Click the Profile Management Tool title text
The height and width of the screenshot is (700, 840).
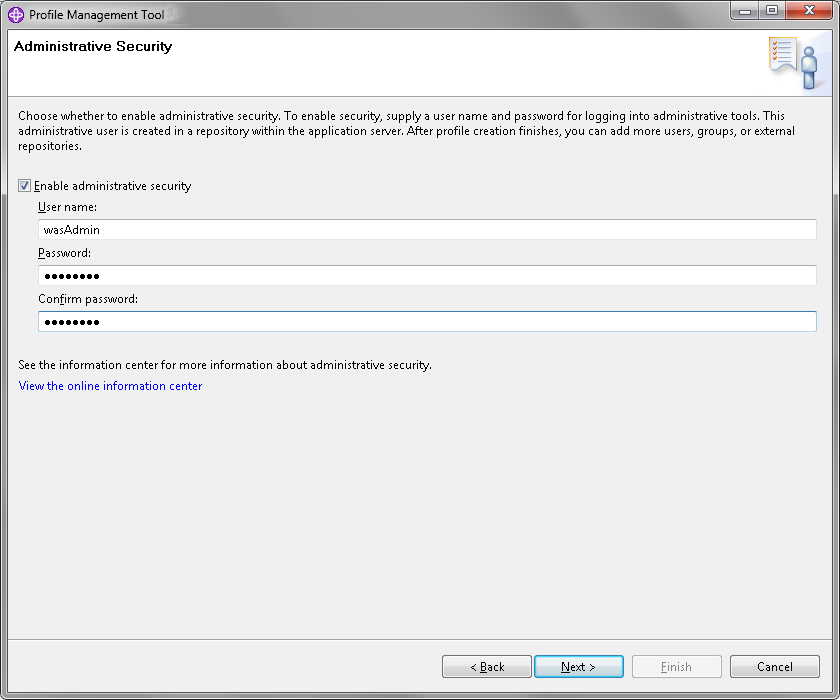tap(96, 15)
